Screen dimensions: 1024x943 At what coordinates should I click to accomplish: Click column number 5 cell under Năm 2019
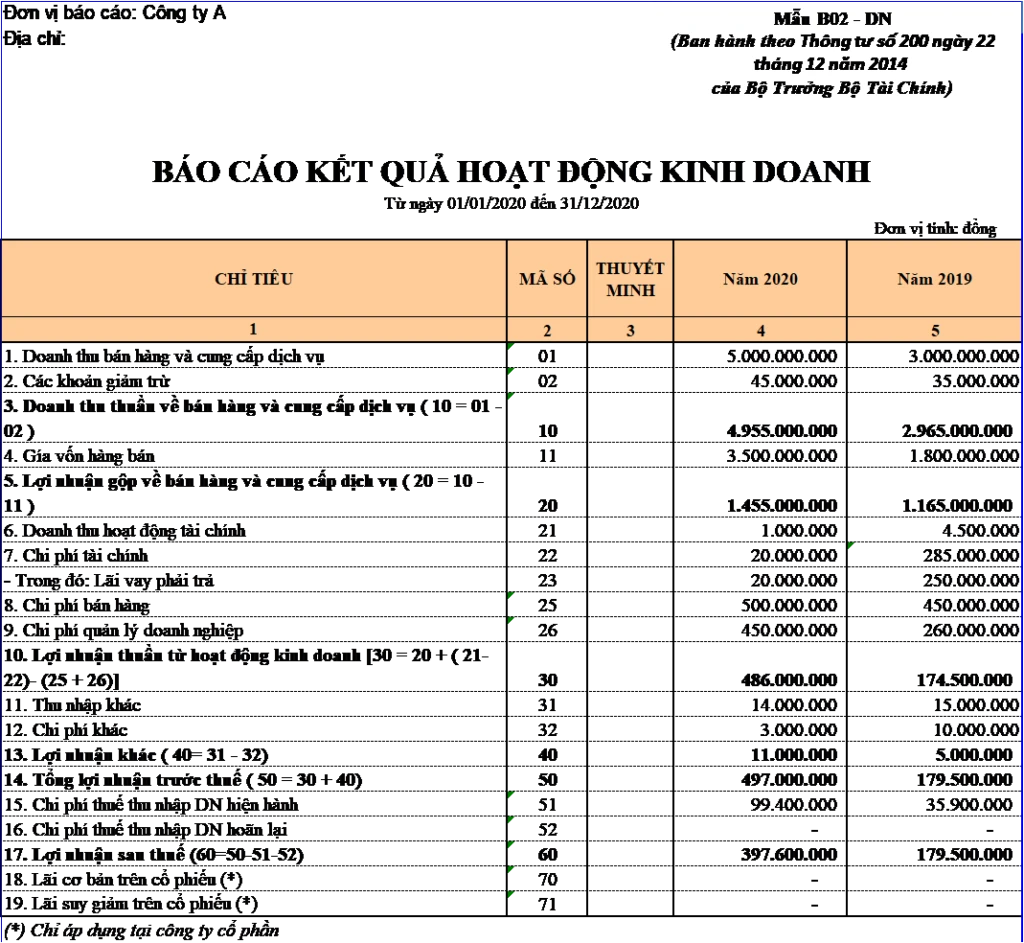[934, 330]
